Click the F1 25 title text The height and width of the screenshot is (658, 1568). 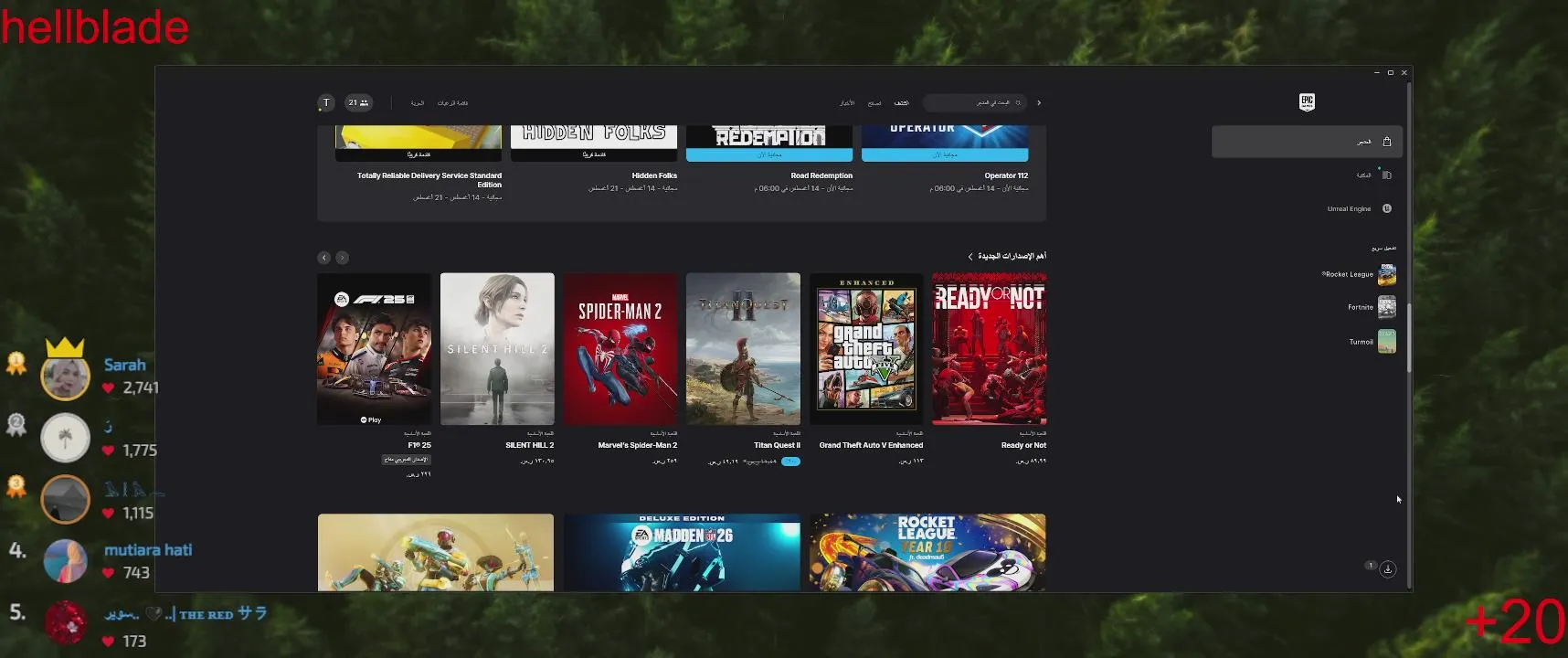click(x=419, y=445)
